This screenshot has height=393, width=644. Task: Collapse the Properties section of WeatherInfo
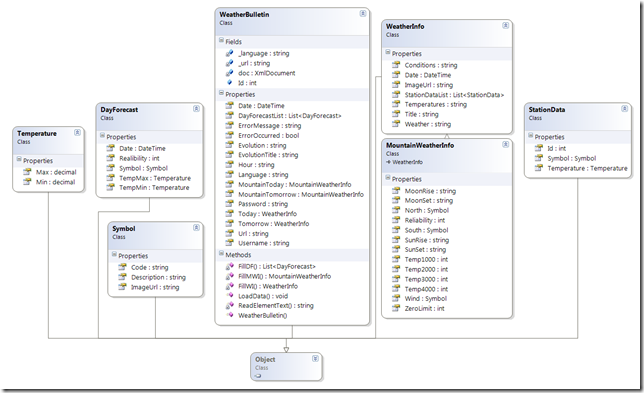[x=388, y=53]
